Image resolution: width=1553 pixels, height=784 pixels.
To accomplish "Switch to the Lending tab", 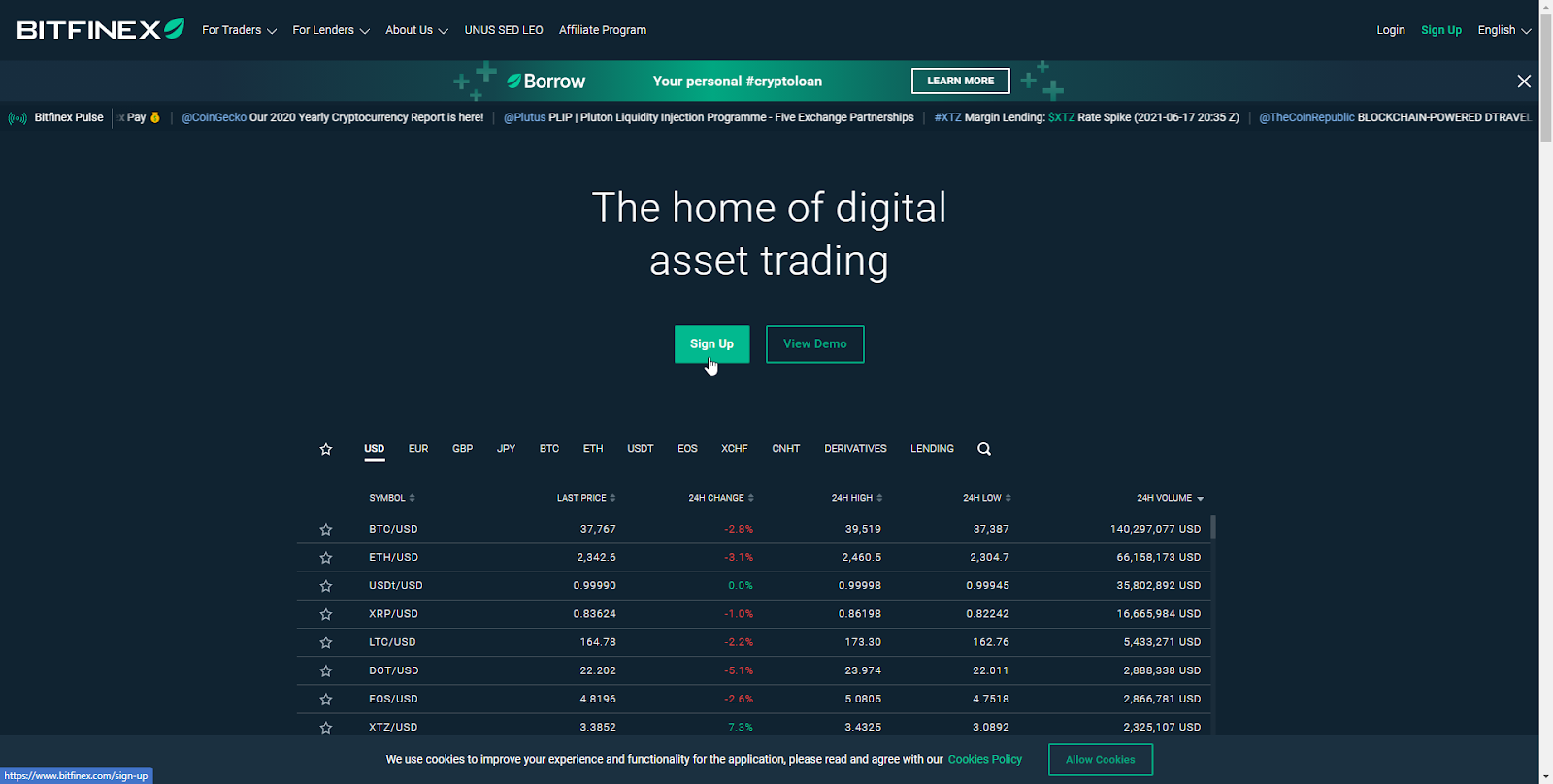I will tap(932, 449).
